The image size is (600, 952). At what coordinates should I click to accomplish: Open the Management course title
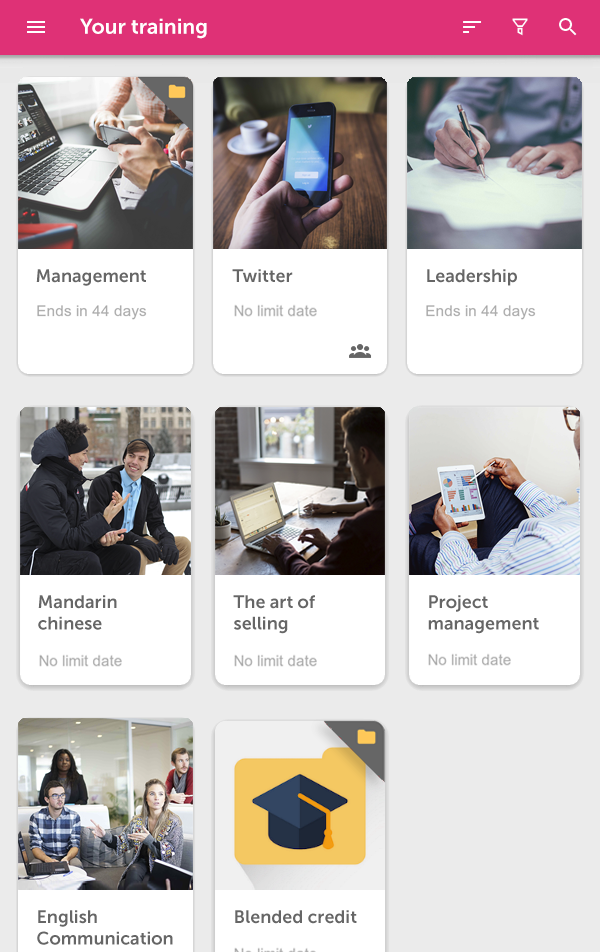click(91, 276)
